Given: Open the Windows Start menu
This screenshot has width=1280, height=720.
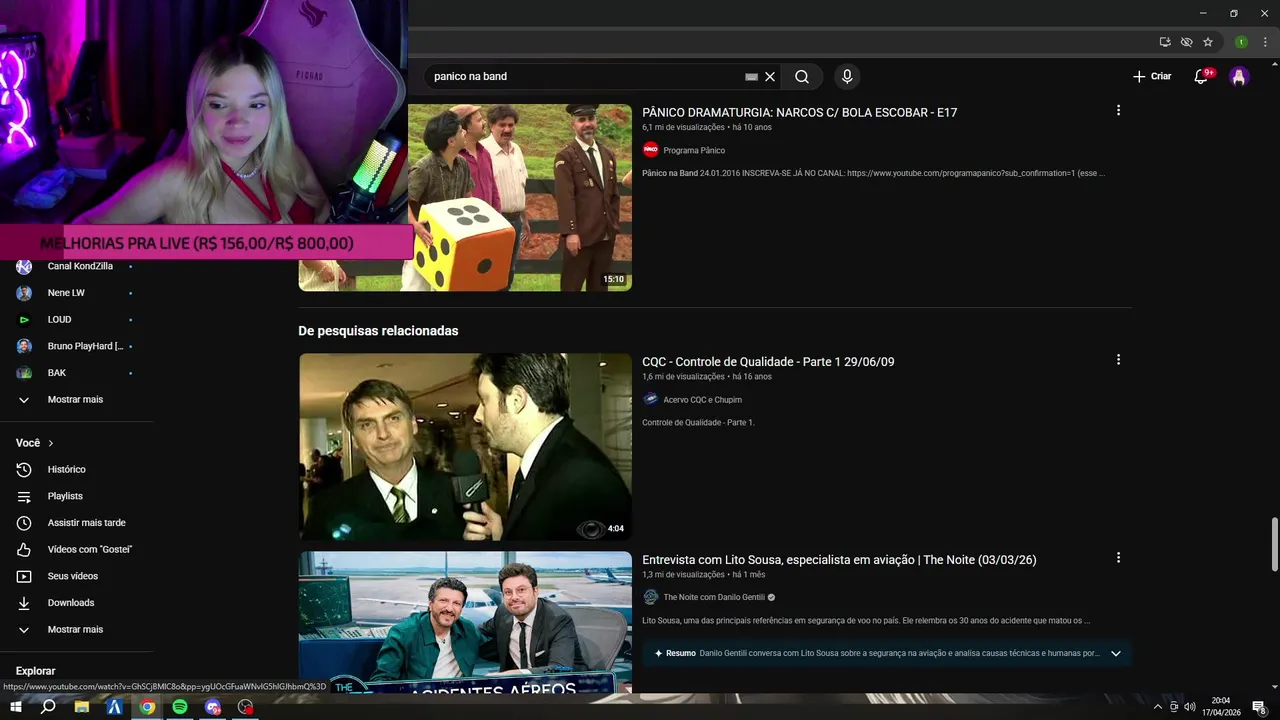Looking at the screenshot, I should (15, 707).
